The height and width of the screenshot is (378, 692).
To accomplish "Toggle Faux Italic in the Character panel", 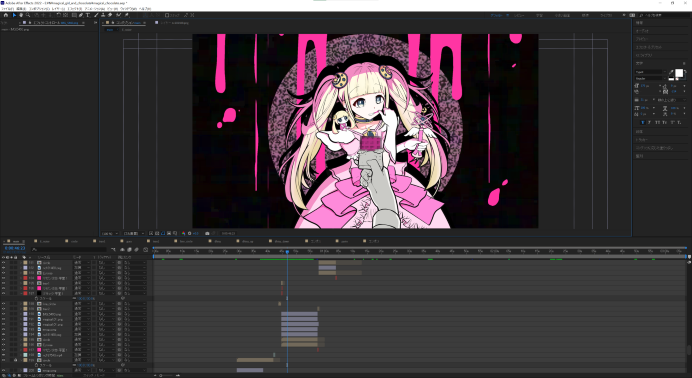I will pyautogui.click(x=649, y=122).
